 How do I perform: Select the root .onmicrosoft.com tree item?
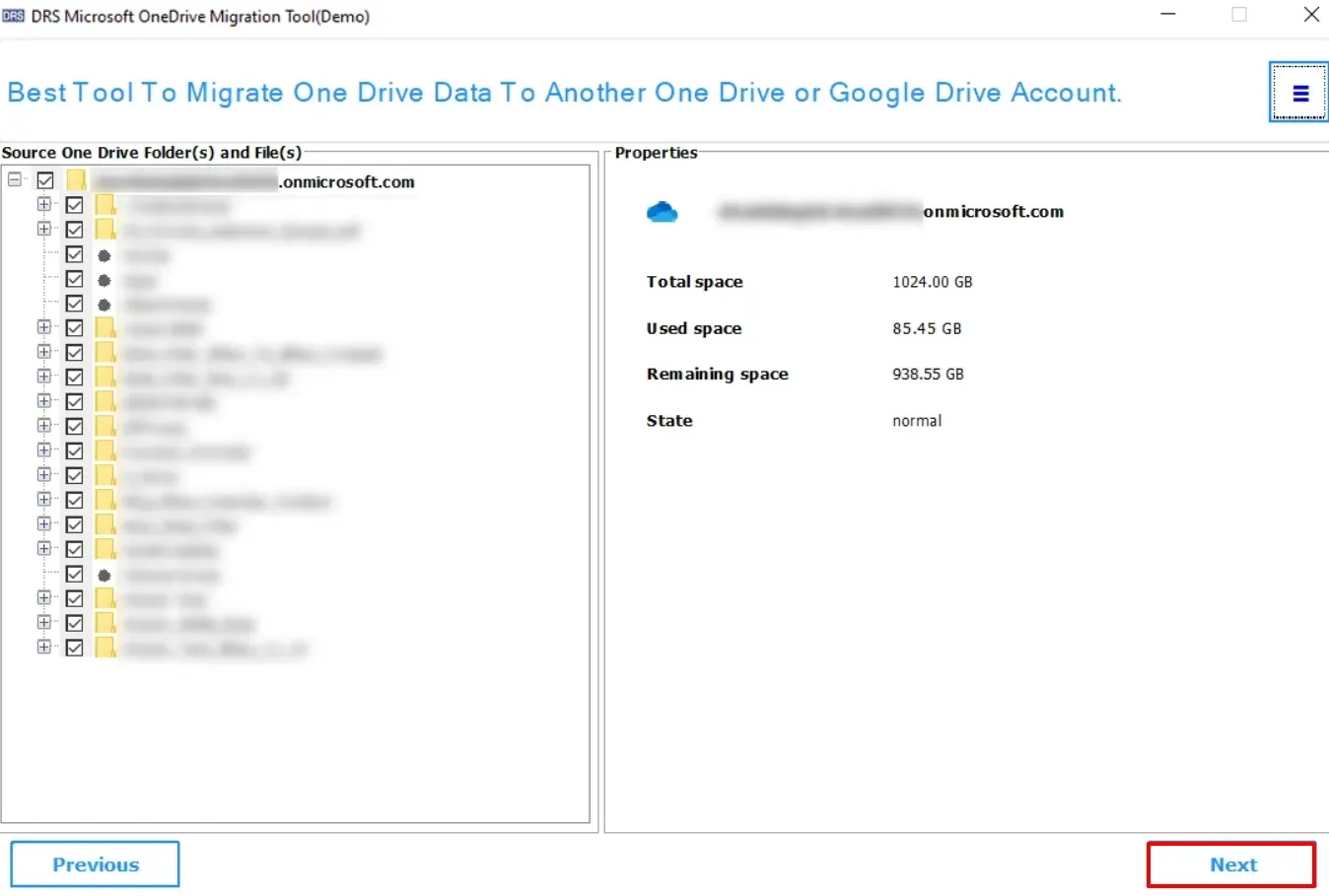point(346,181)
